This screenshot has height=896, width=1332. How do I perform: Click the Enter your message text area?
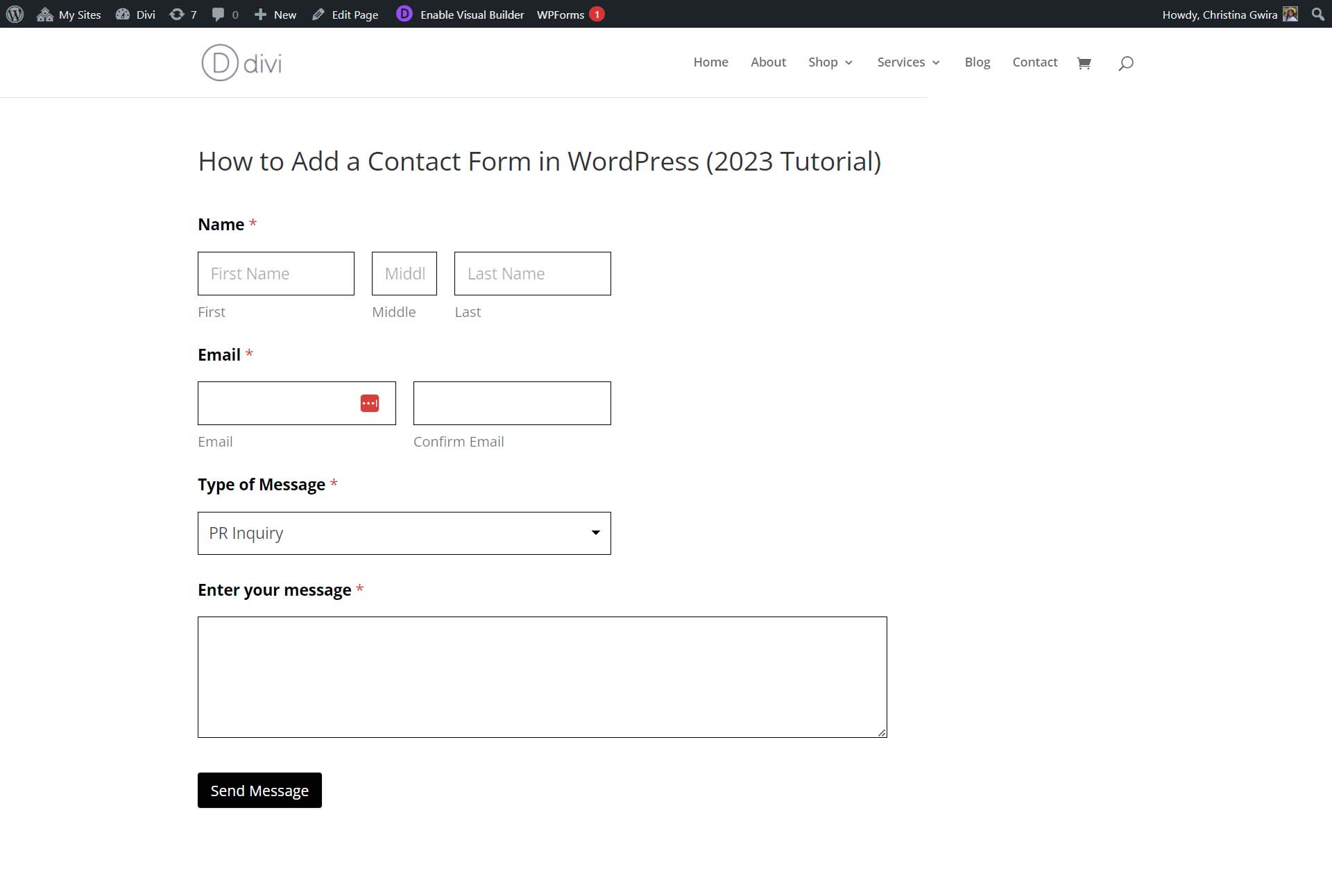(542, 677)
